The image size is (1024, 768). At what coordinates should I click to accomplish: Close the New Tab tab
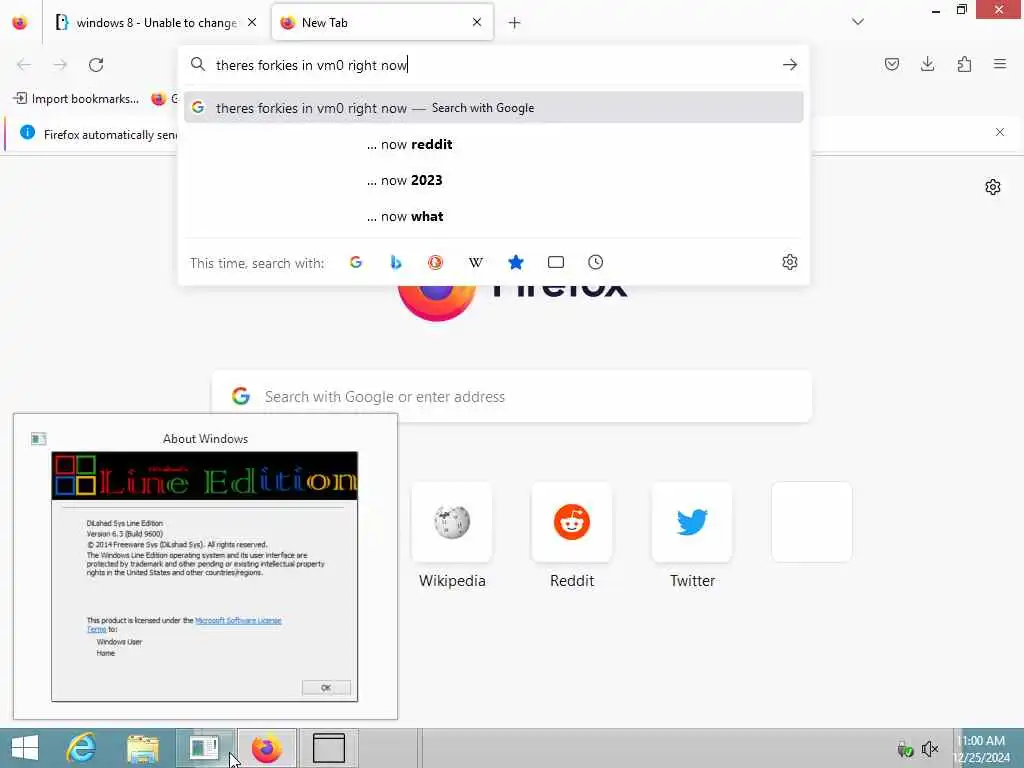477,22
